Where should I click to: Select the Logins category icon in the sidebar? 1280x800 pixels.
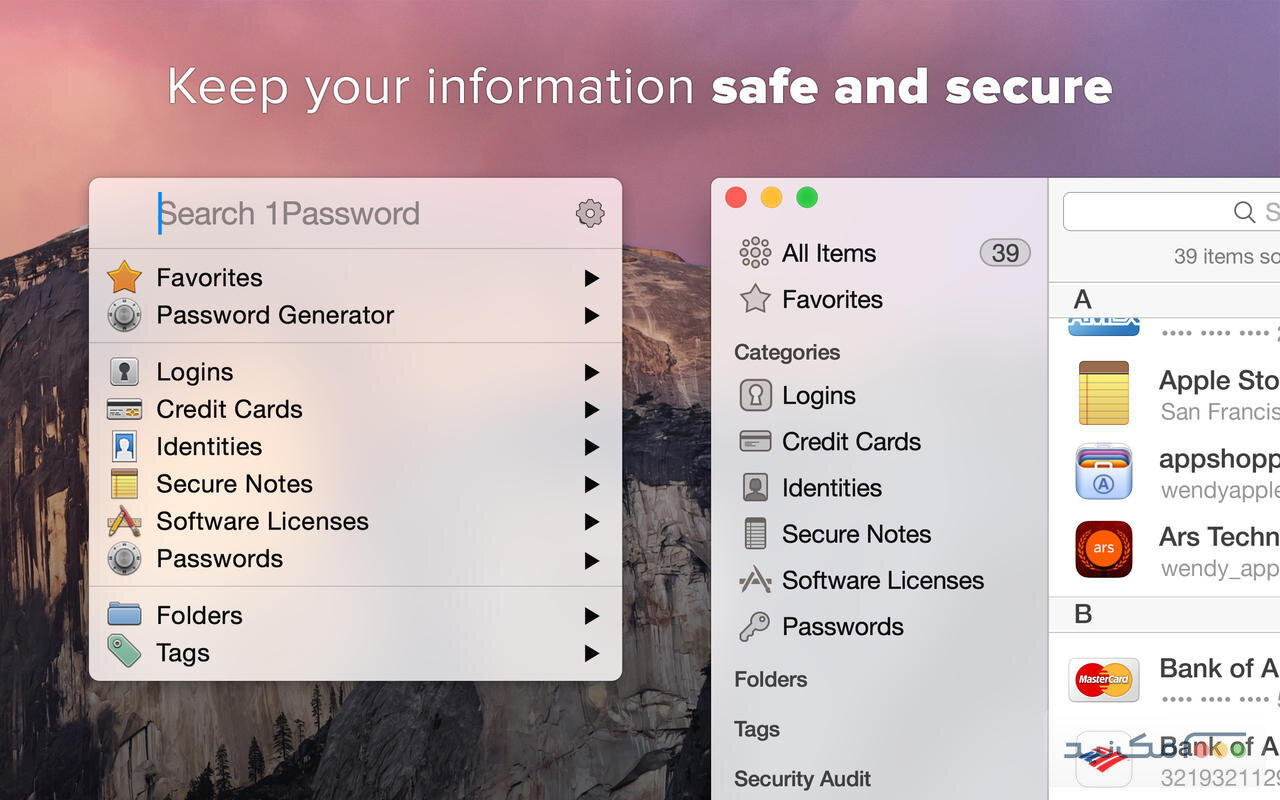click(755, 395)
